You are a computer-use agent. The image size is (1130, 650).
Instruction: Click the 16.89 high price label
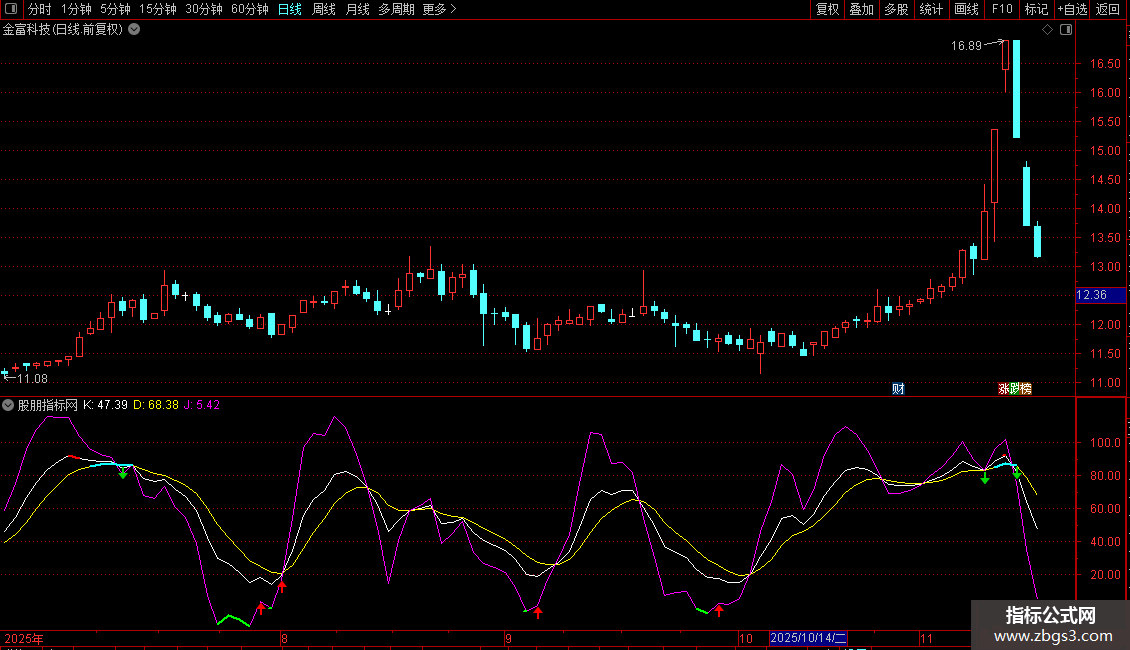point(966,45)
